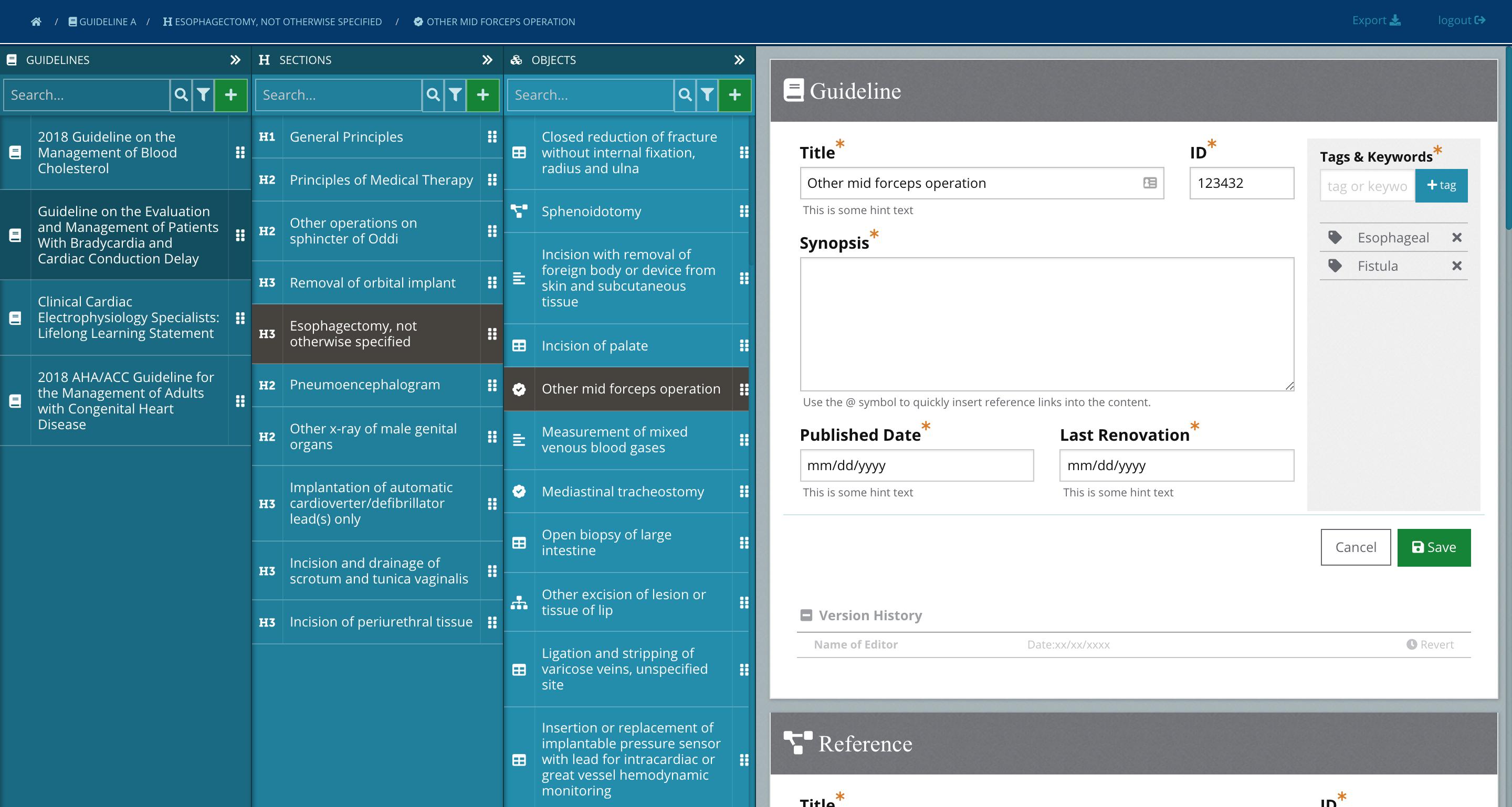This screenshot has height=807, width=1512.
Task: Remove the Fistula tag
Action: click(1456, 266)
